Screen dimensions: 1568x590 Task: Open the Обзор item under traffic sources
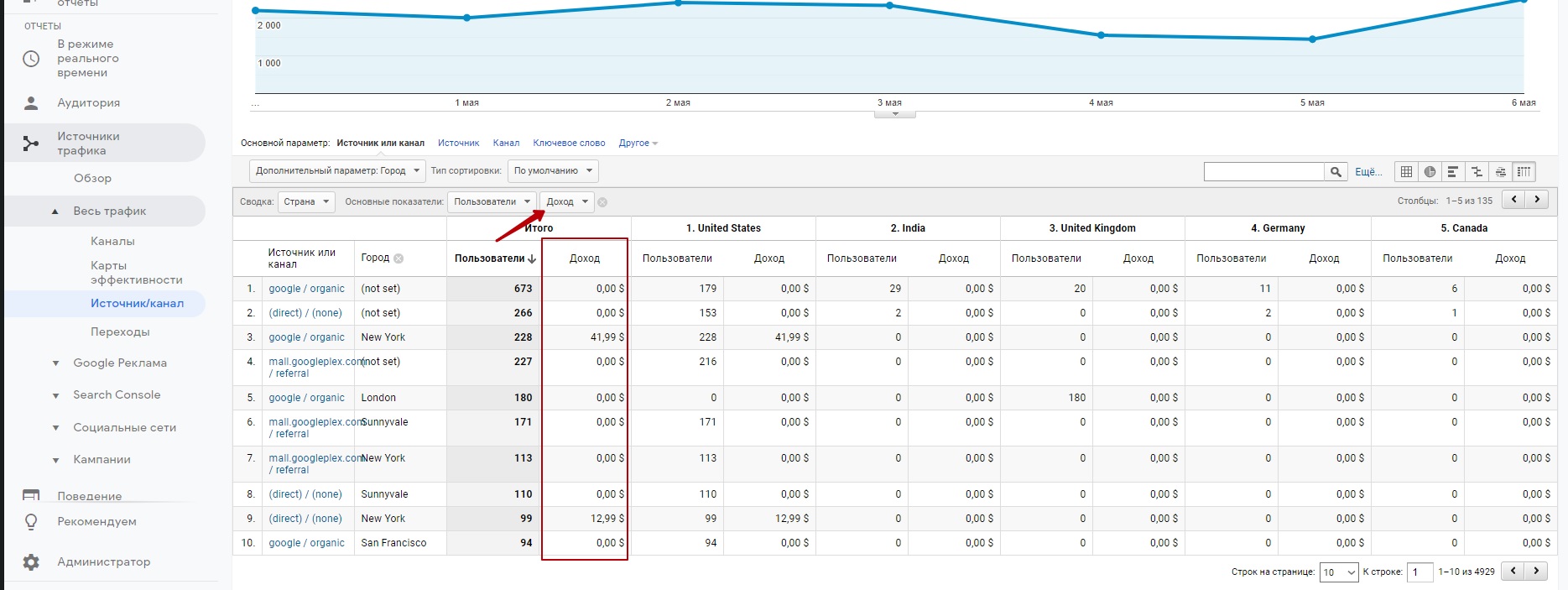(92, 178)
